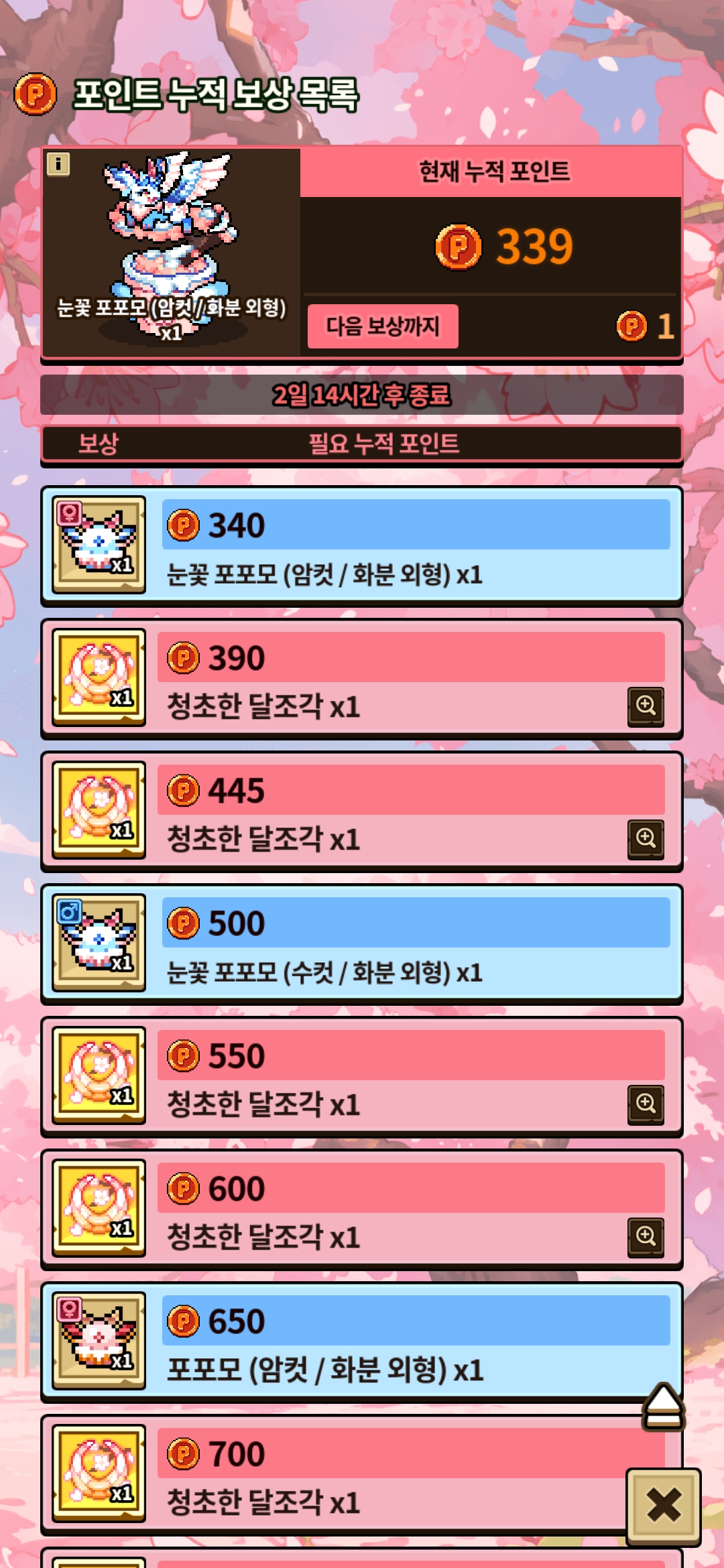724x1568 pixels.
Task: Open magnifier for 390 point reward
Action: (646, 706)
